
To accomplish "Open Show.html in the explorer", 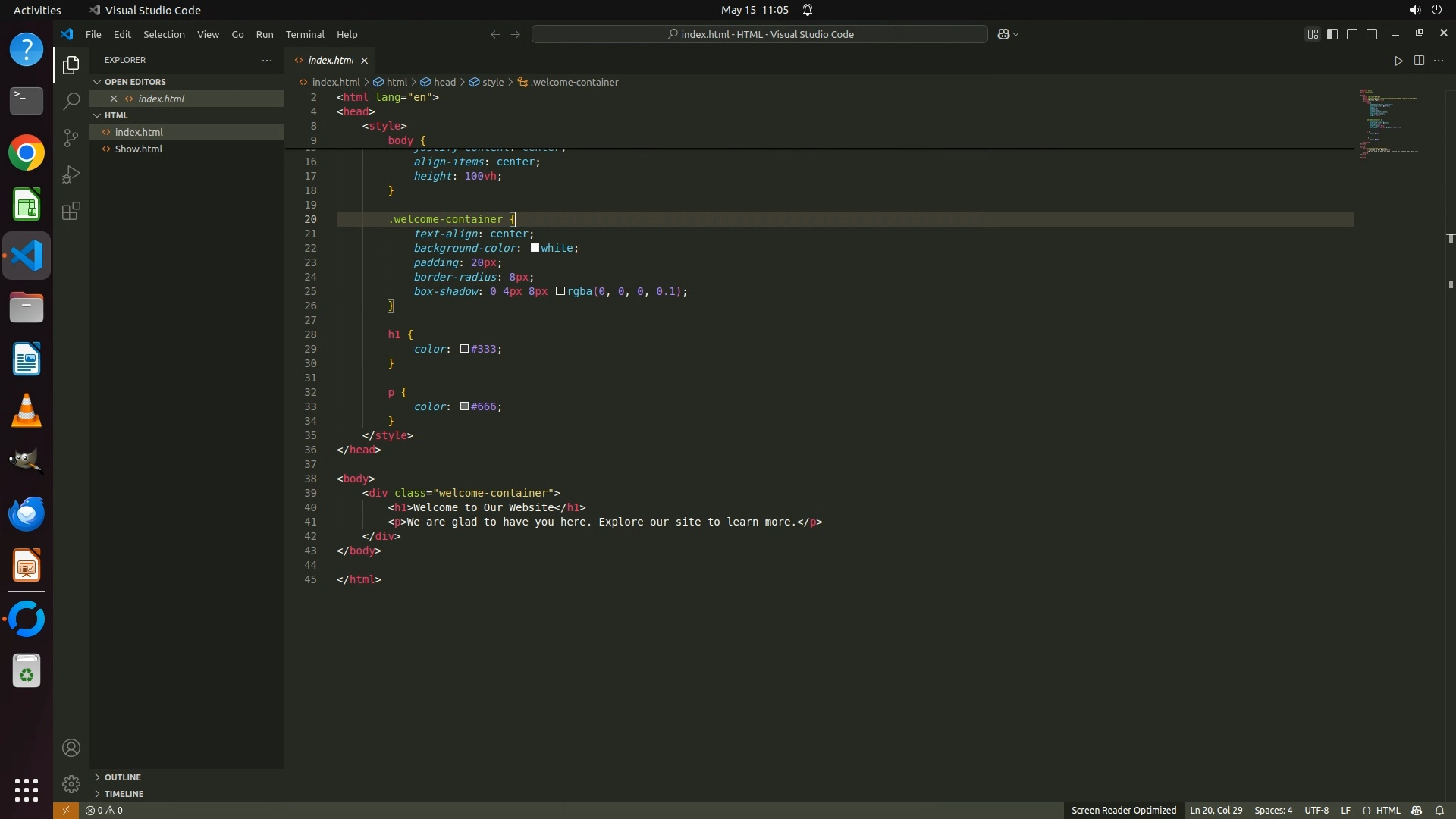I will pos(138,149).
